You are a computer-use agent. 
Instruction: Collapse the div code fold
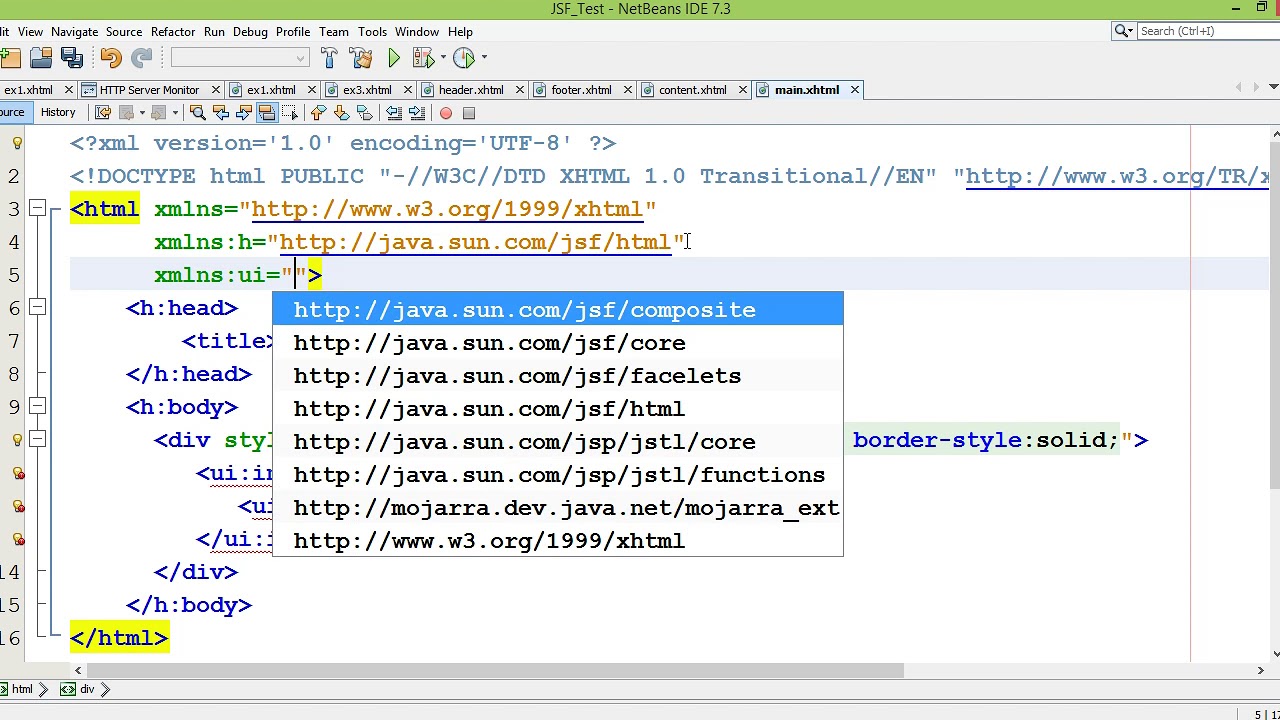coord(37,440)
